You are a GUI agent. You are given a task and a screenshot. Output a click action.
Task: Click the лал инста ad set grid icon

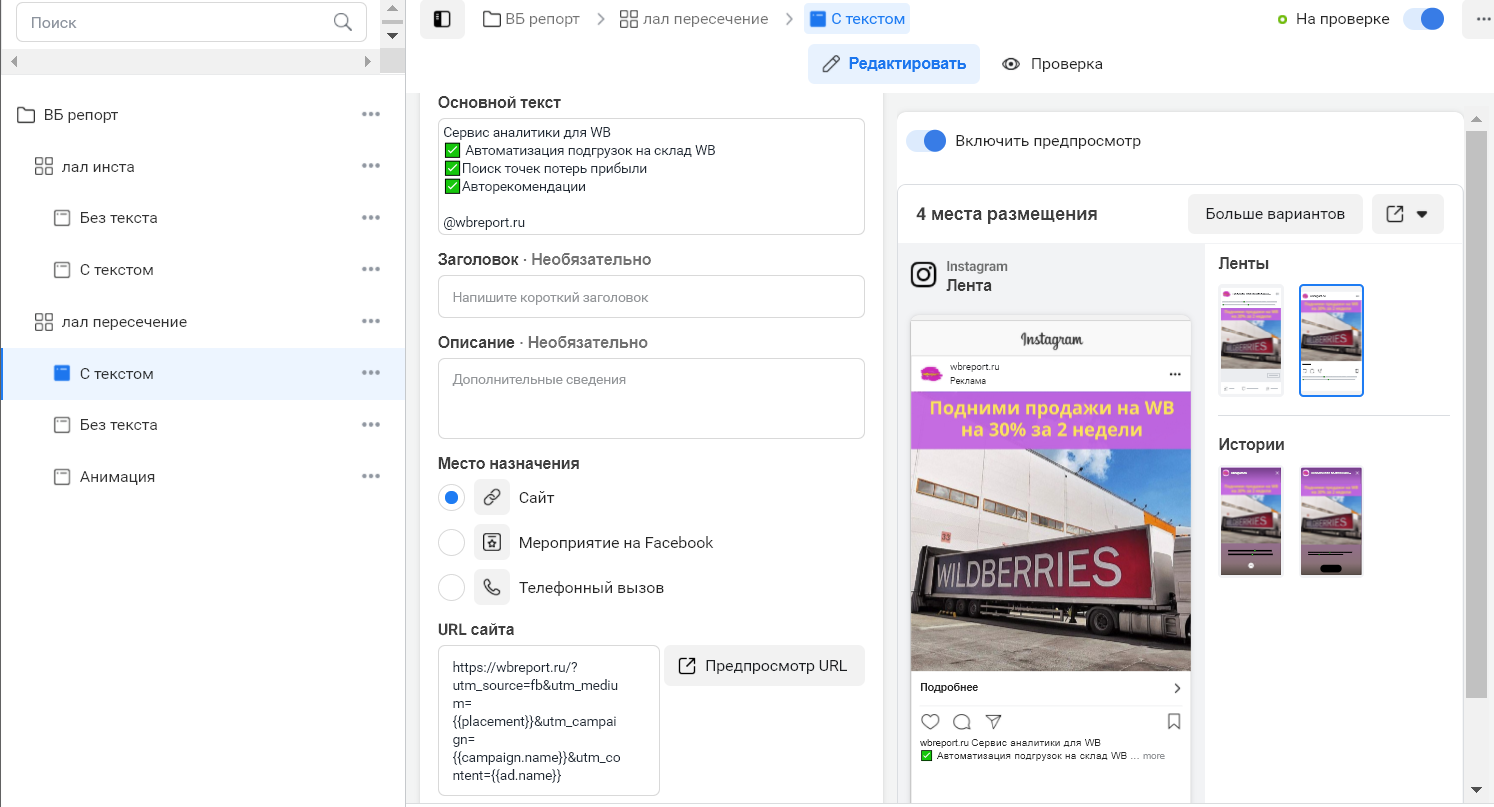43,167
